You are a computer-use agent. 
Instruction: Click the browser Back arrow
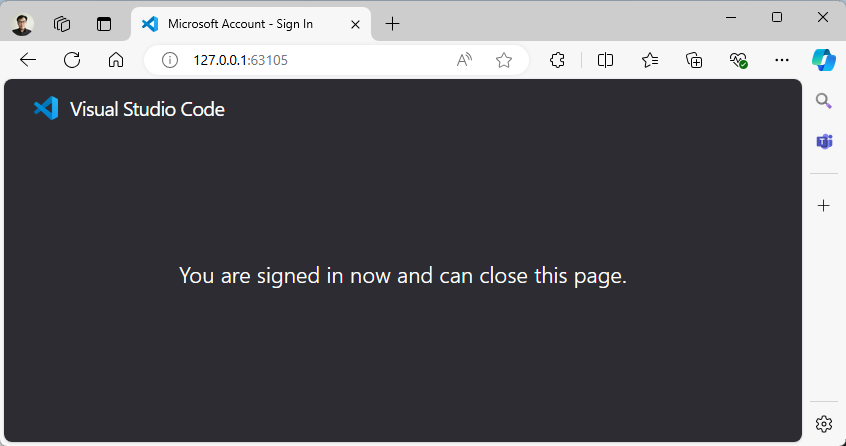[x=28, y=60]
